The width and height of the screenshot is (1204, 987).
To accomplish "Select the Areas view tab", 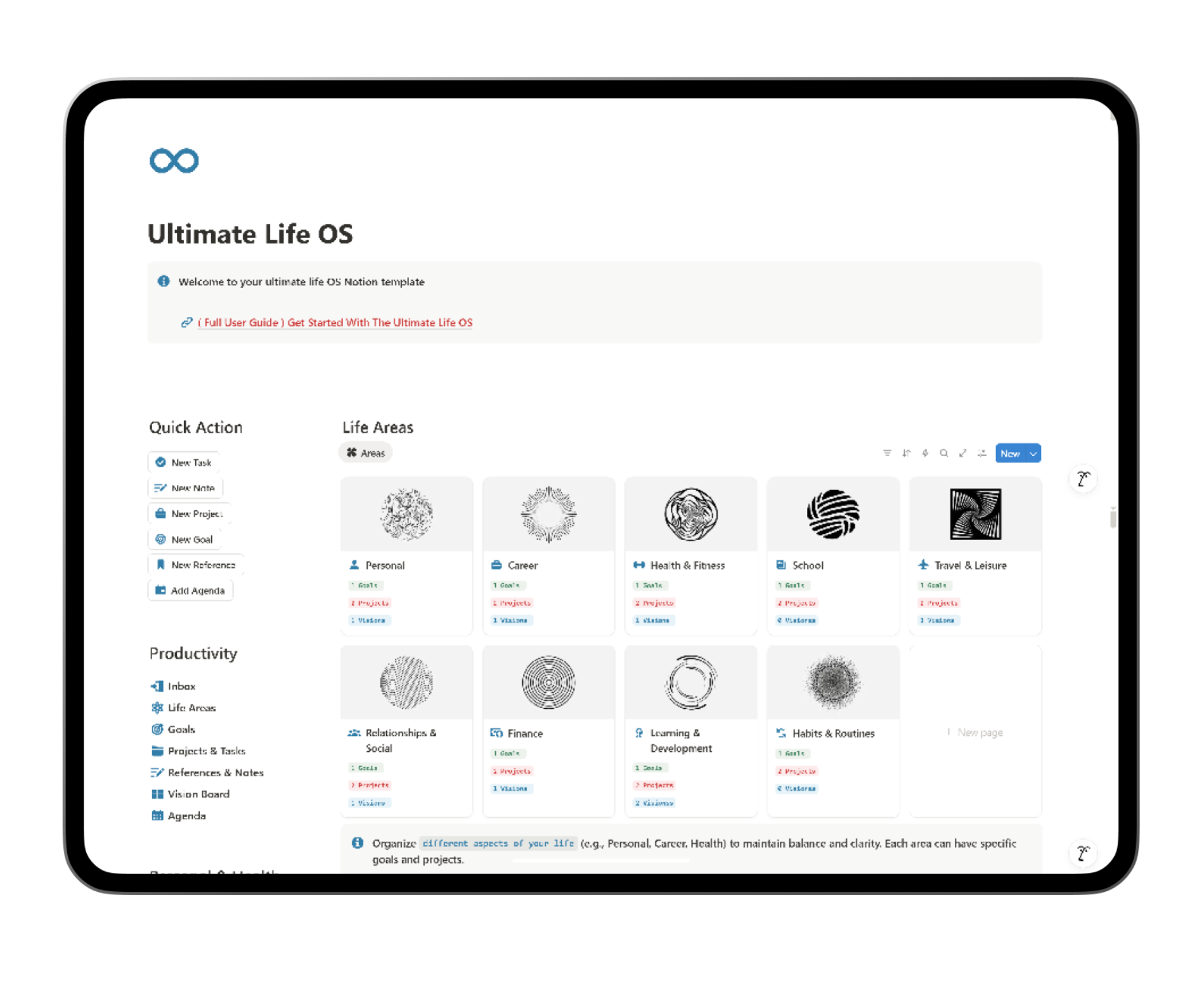I will coord(366,453).
